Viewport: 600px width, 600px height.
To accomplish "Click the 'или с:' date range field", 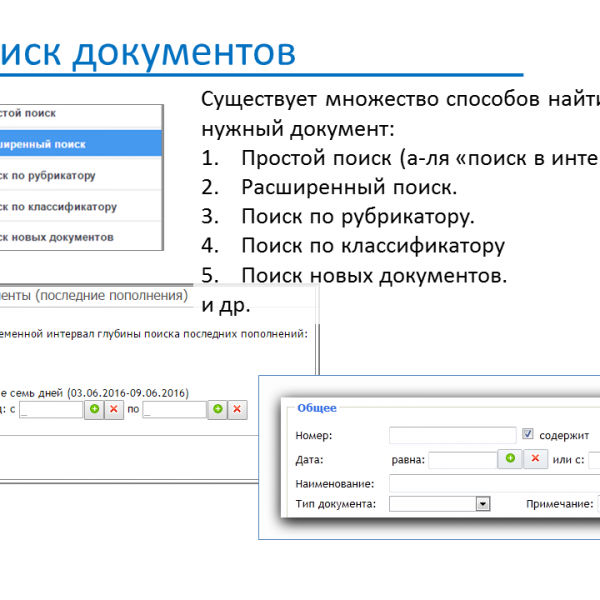I will click(594, 460).
